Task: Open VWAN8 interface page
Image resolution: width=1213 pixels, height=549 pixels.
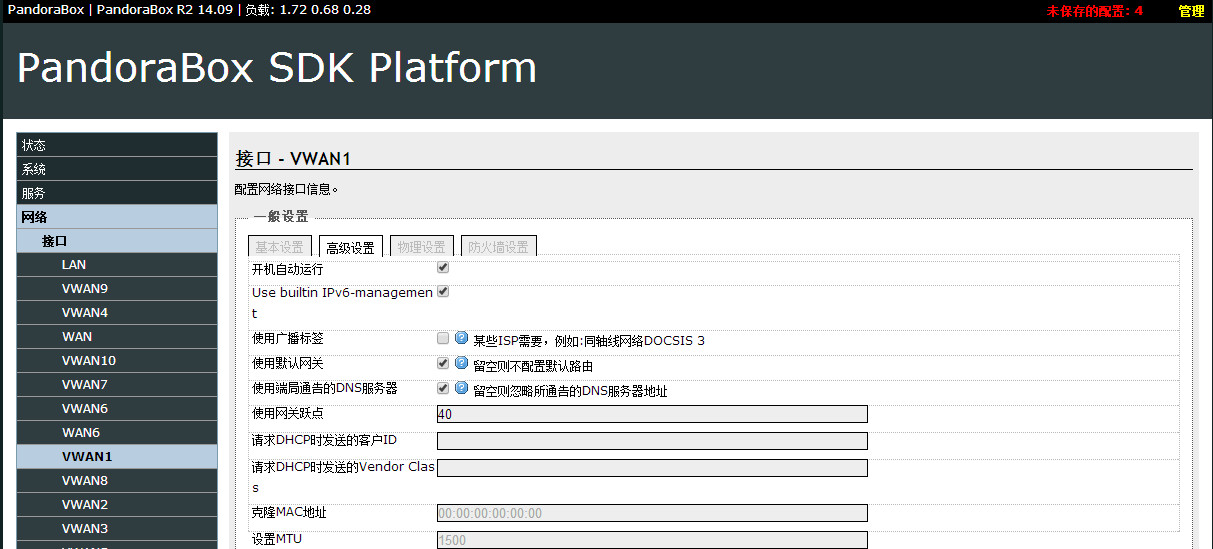Action: 117,481
